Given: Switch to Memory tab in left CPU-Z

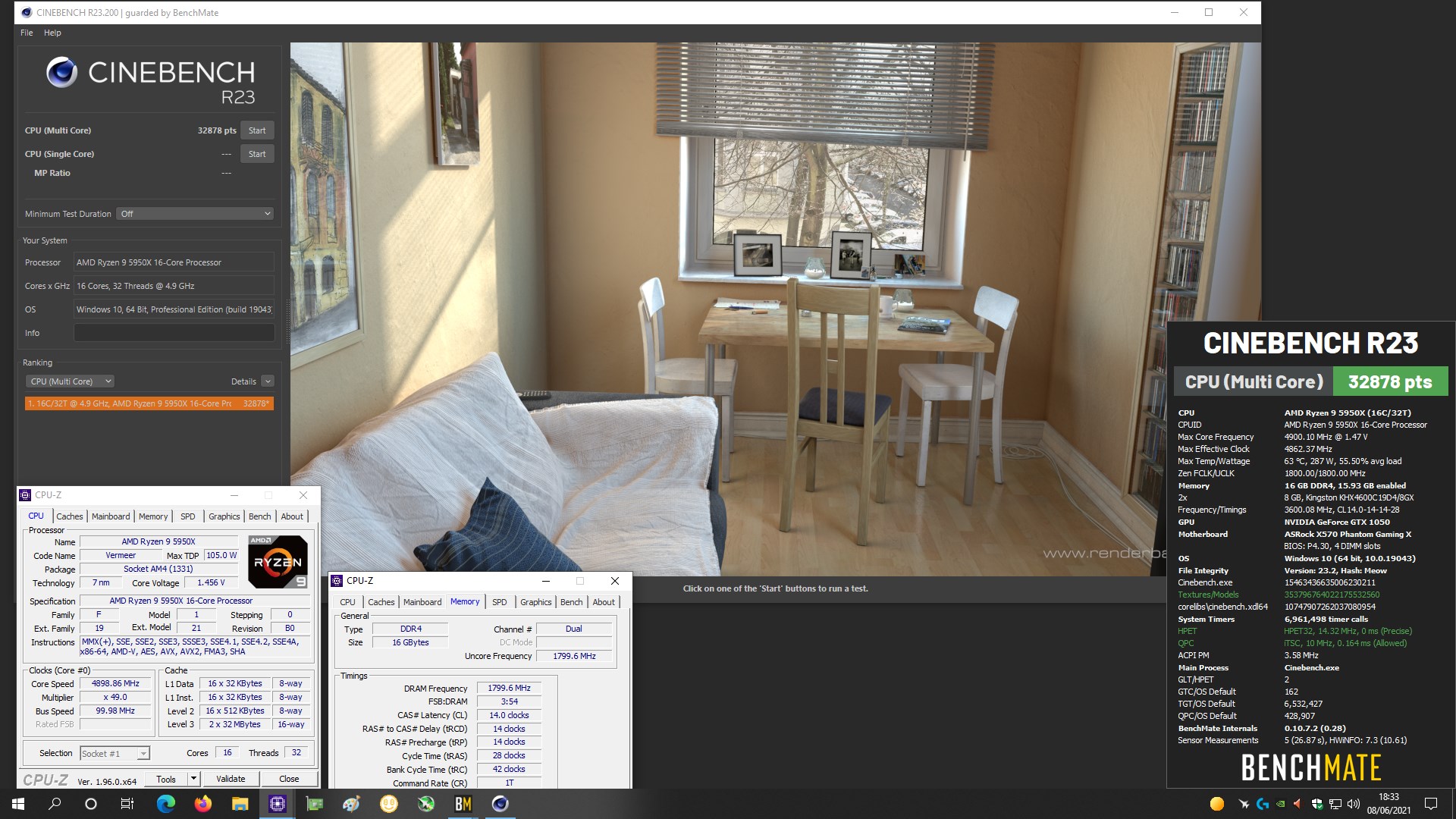Looking at the screenshot, I should click(153, 516).
